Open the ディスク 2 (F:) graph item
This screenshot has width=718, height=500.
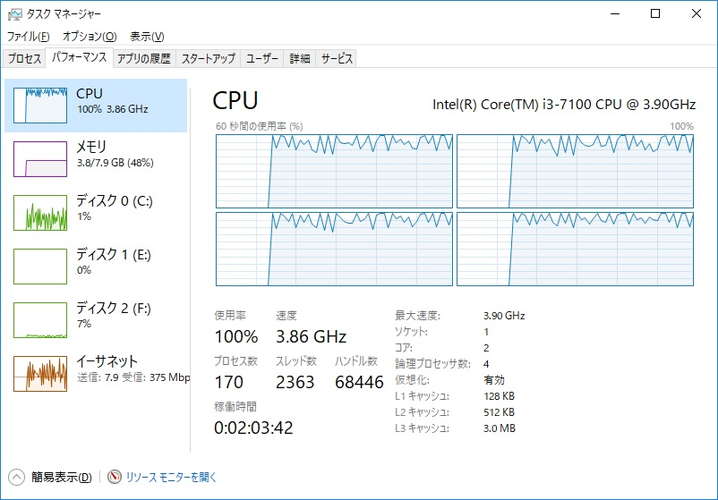coord(96,320)
